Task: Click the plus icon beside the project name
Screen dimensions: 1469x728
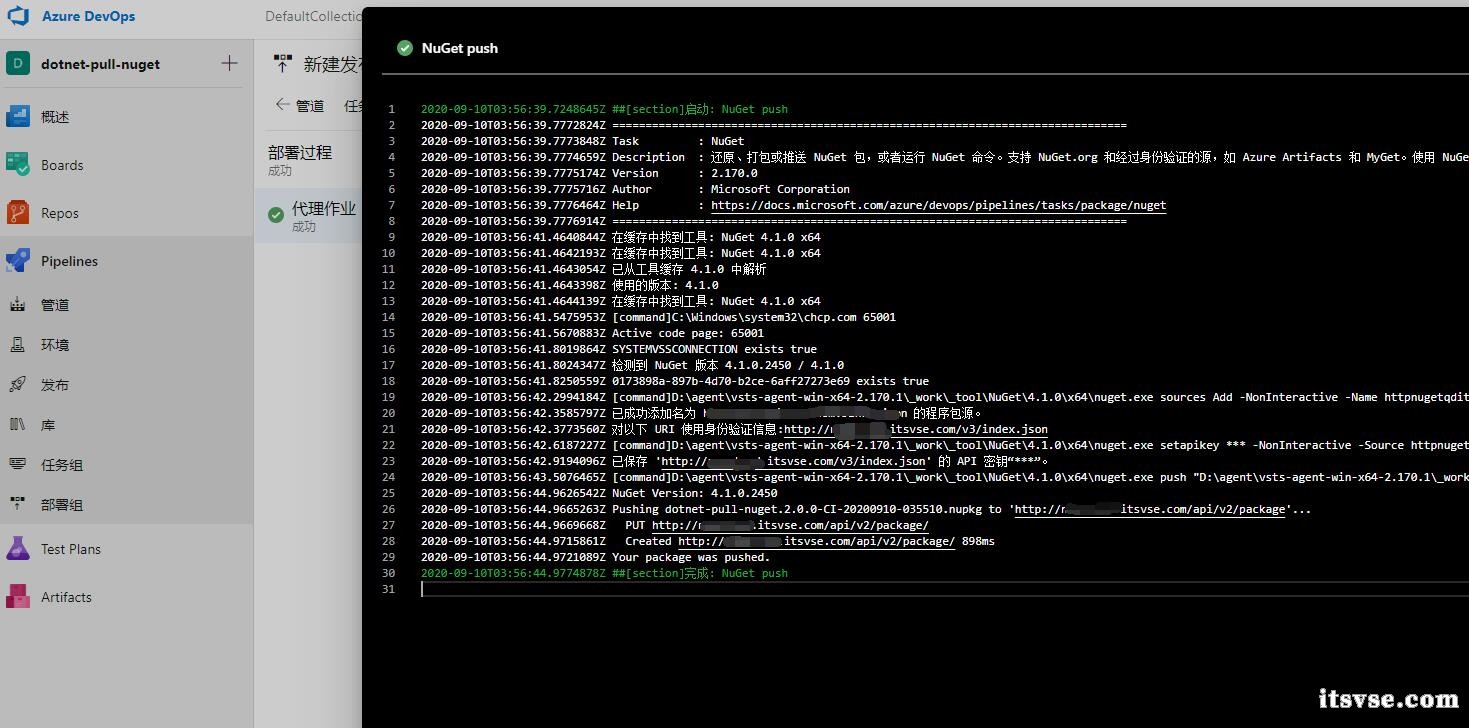Action: pyautogui.click(x=229, y=64)
